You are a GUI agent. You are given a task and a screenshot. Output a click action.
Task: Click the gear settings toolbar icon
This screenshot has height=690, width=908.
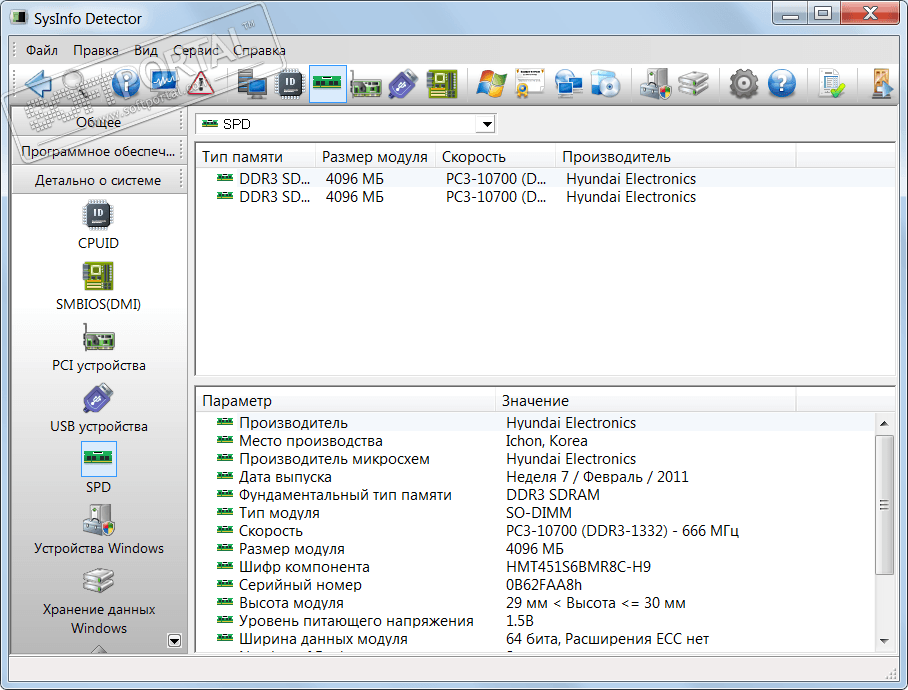pos(743,85)
